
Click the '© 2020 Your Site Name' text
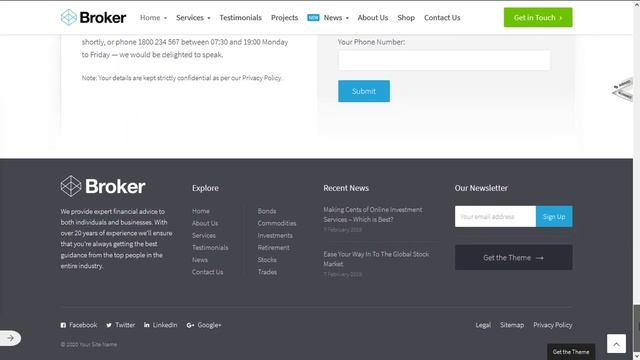pyautogui.click(x=89, y=344)
